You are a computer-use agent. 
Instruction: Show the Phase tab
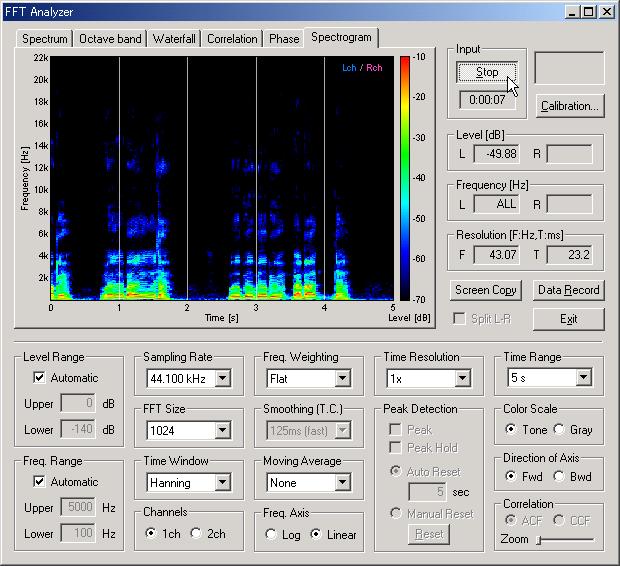[284, 39]
